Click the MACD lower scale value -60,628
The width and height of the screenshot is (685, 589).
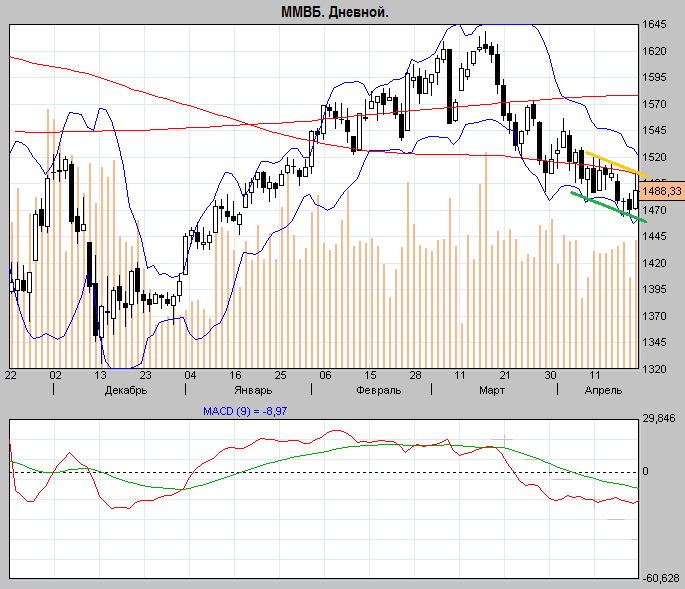[x=661, y=579]
